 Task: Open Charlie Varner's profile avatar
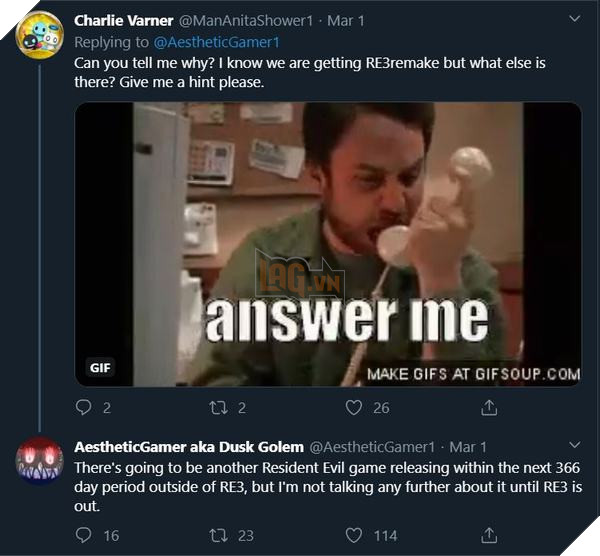pos(40,36)
